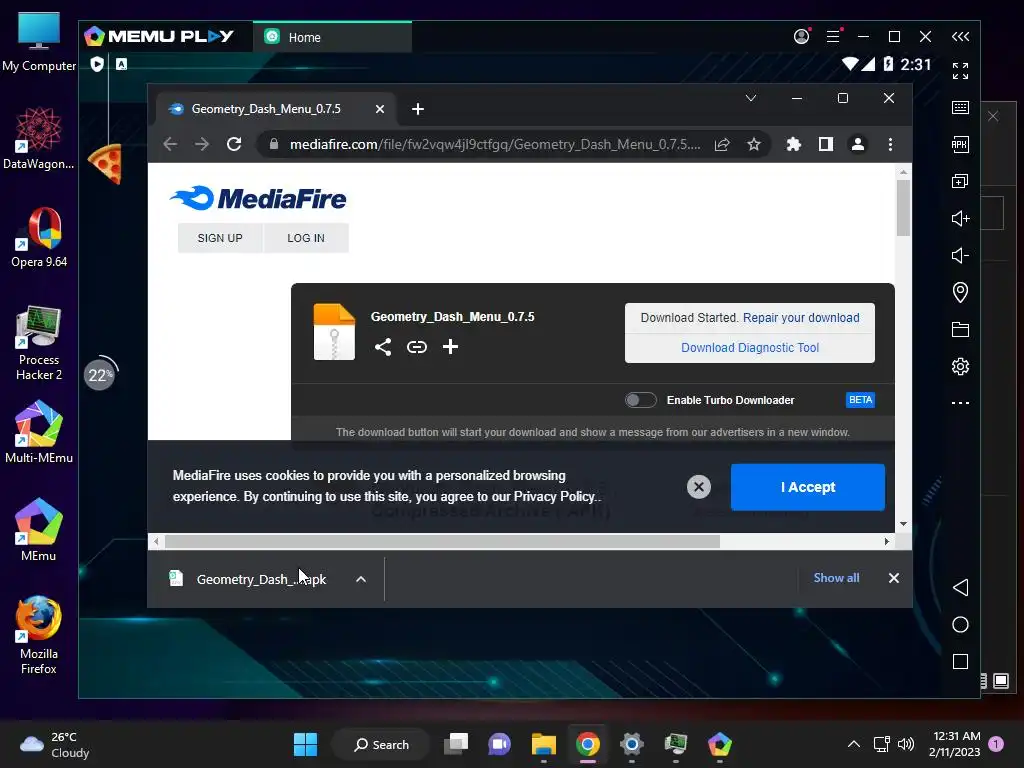Copy link with the chain icon

point(417,347)
